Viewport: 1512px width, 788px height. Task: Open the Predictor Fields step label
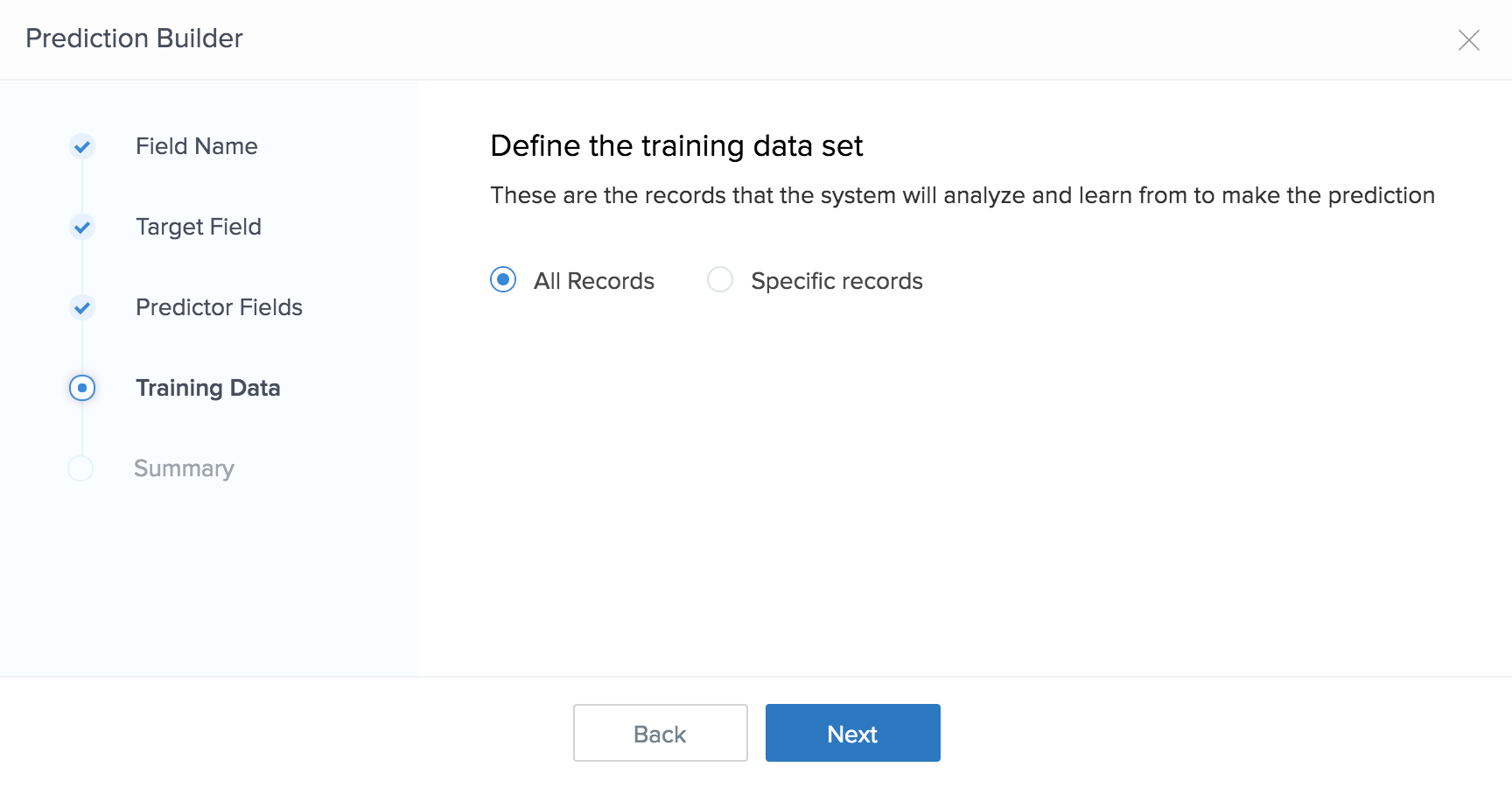(x=219, y=307)
